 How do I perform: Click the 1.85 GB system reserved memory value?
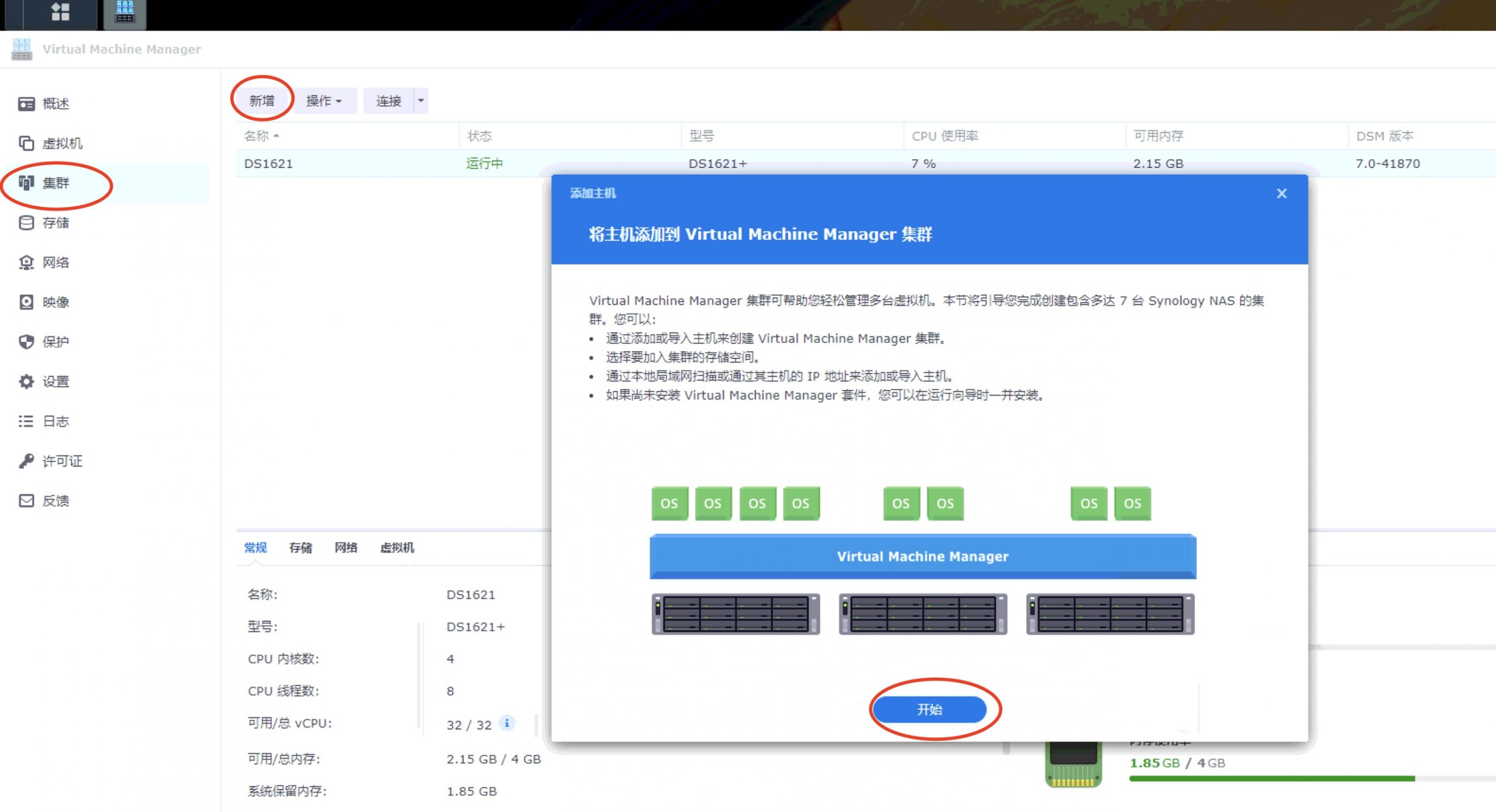point(472,792)
